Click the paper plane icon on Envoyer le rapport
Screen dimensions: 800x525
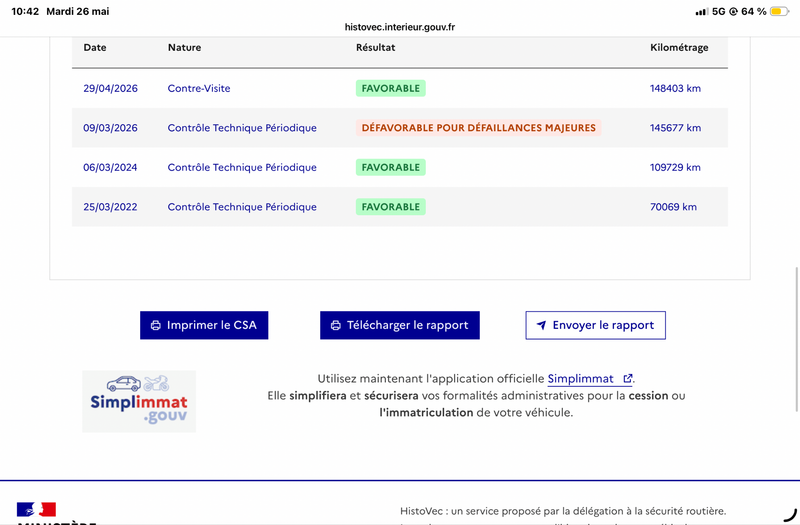pos(541,325)
